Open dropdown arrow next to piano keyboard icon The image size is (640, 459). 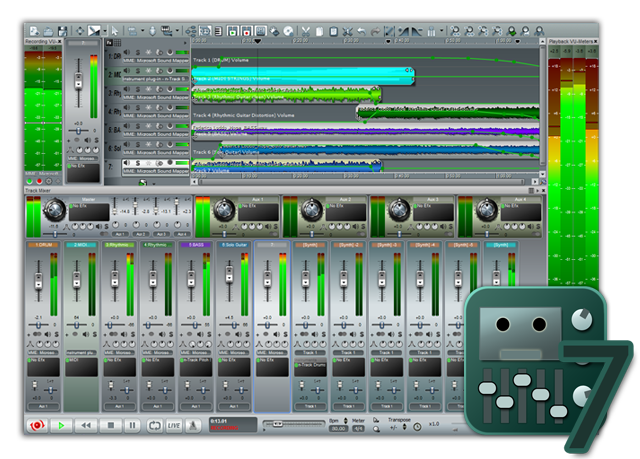[x=177, y=31]
